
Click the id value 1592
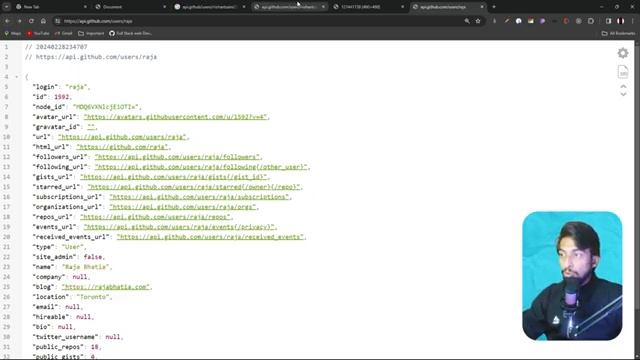[x=62, y=97]
